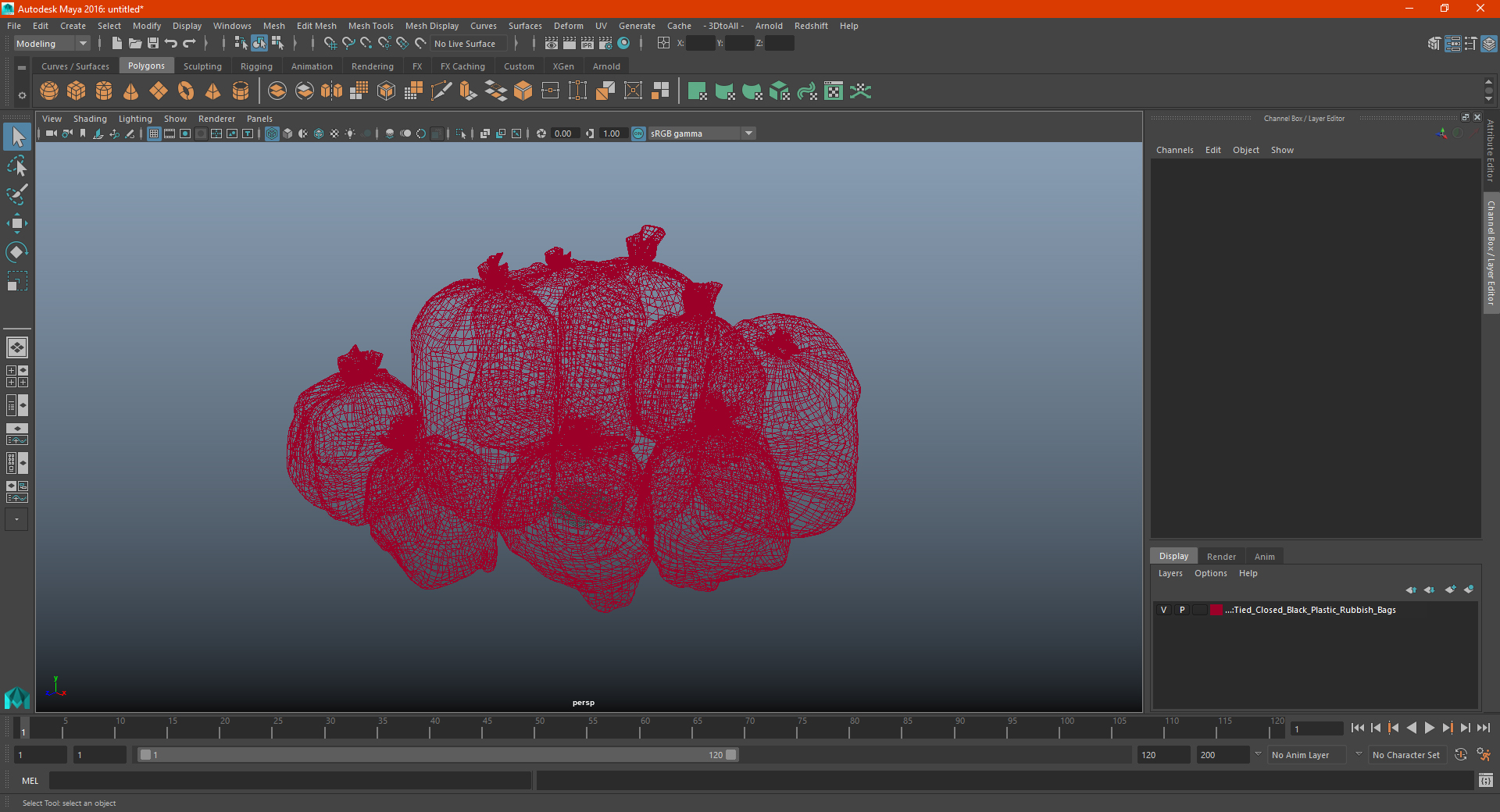Open the Mesh Tools menu
This screenshot has width=1500, height=812.
pos(370,26)
